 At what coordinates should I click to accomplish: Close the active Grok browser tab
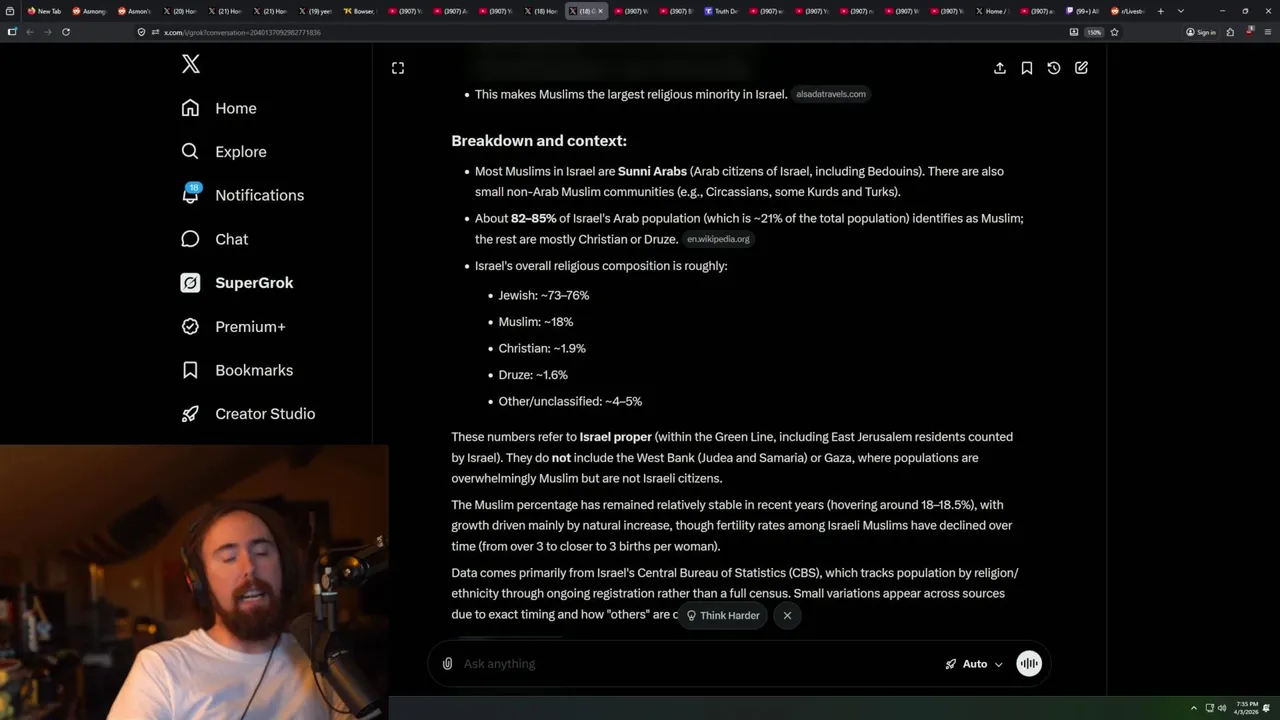pos(600,11)
